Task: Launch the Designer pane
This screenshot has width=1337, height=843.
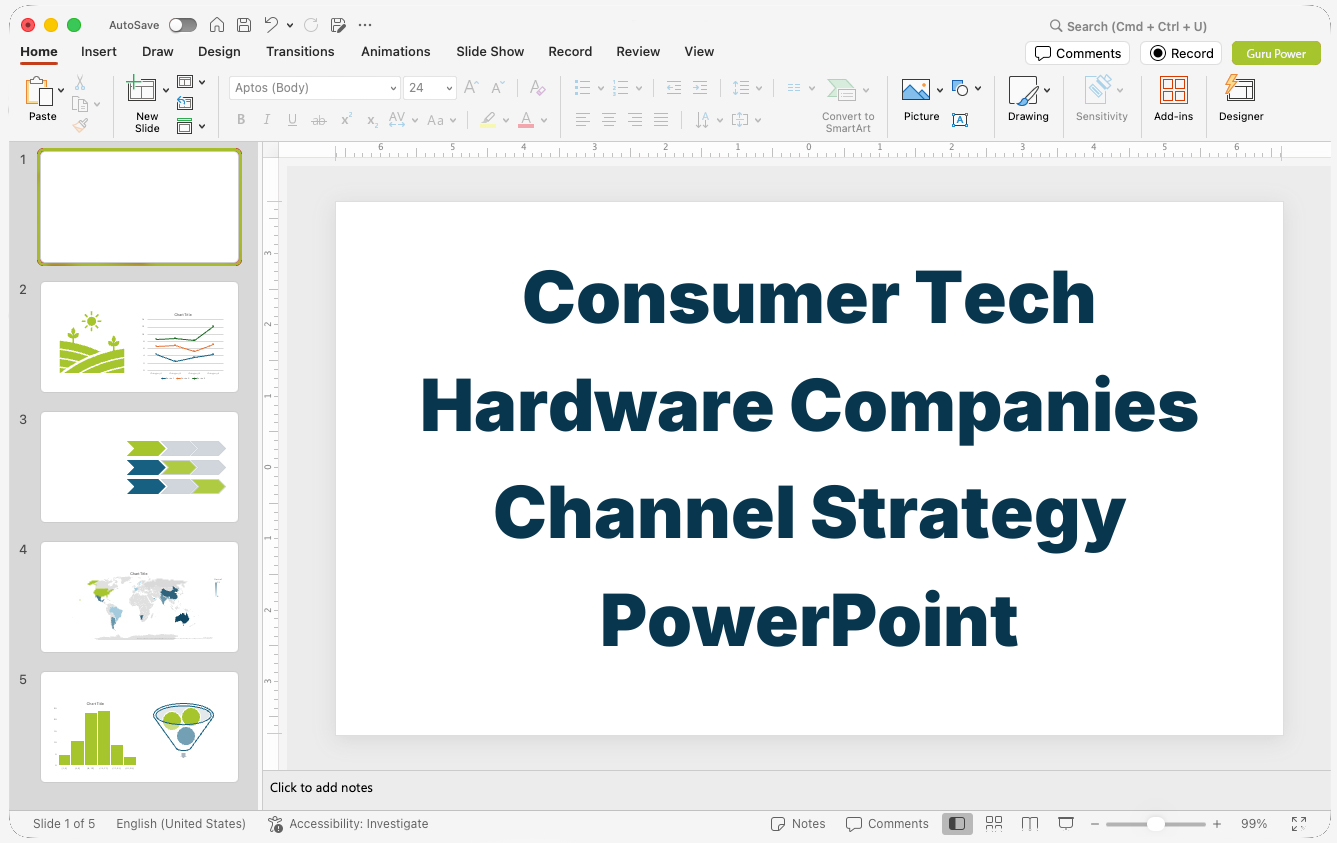Action: pos(1241,98)
